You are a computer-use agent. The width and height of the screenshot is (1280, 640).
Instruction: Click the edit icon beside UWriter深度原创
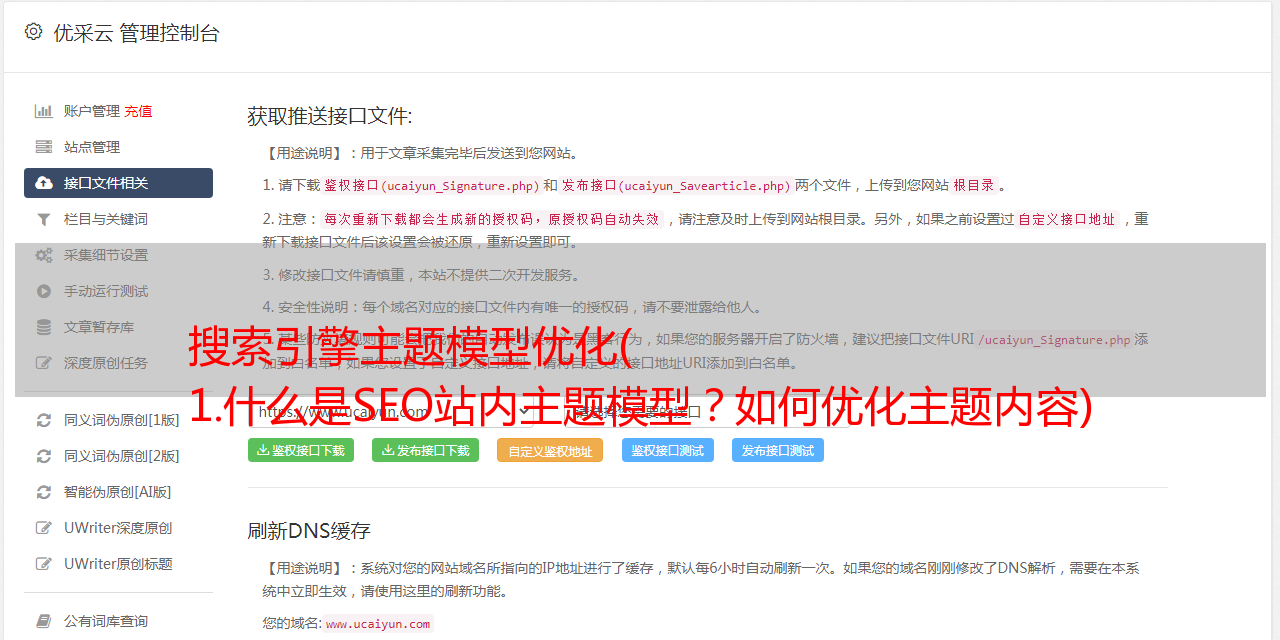[x=44, y=528]
